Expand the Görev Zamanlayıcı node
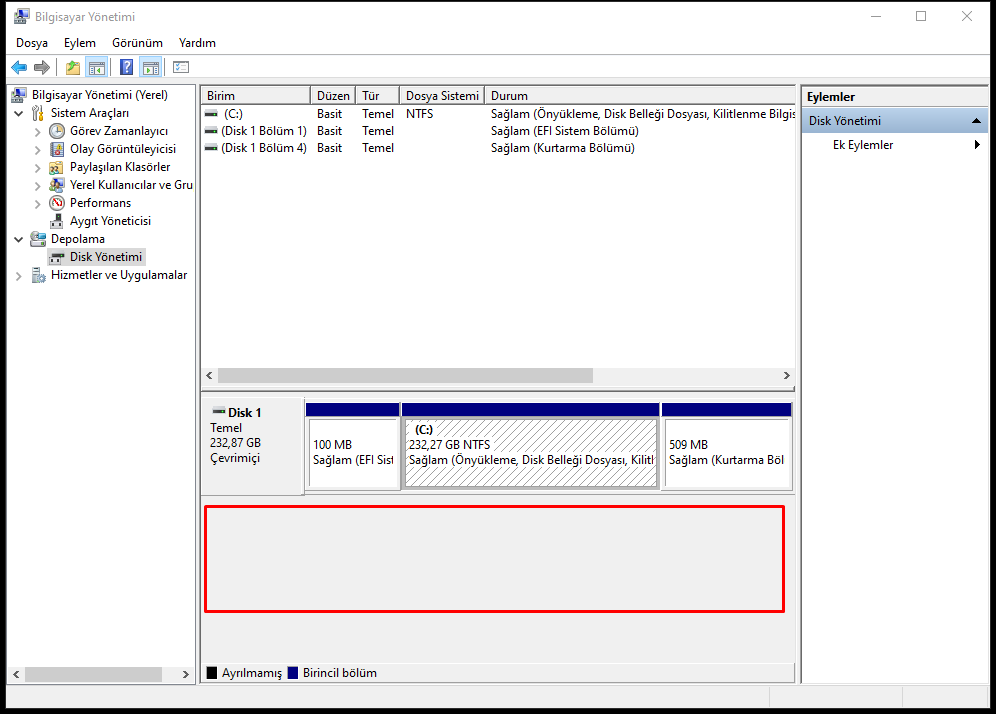The width and height of the screenshot is (996, 714). coord(37,131)
